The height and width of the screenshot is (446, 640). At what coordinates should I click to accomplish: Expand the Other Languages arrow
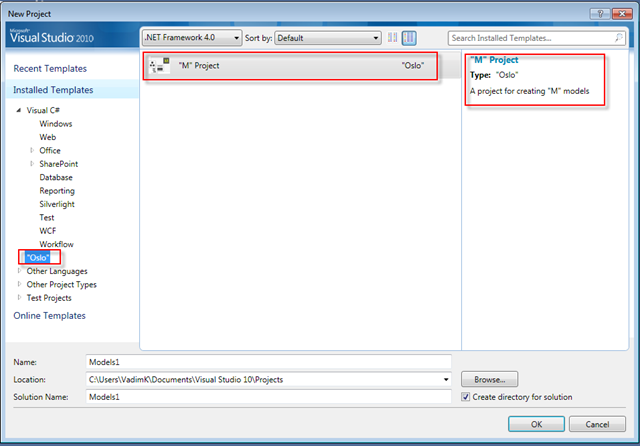pyautogui.click(x=19, y=271)
